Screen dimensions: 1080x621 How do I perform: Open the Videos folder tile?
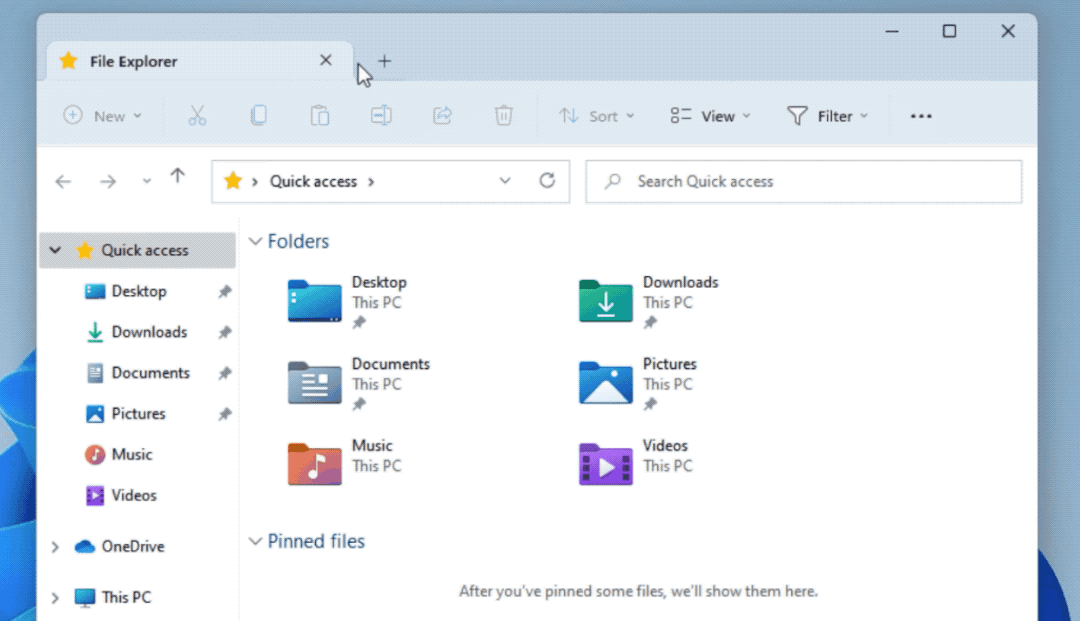tap(636, 464)
